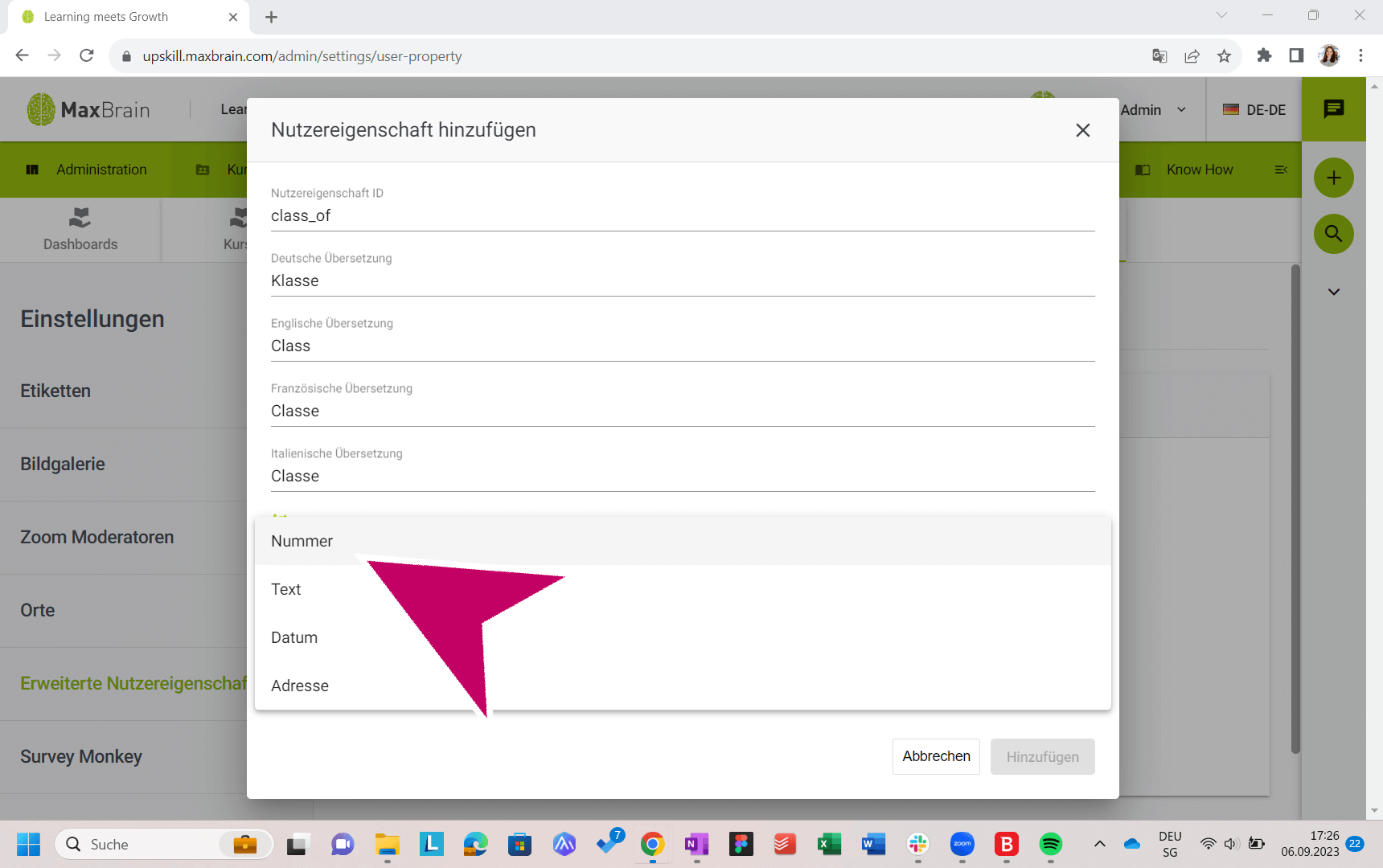Bookmark this page with star
The height and width of the screenshot is (868, 1383).
[x=1224, y=55]
